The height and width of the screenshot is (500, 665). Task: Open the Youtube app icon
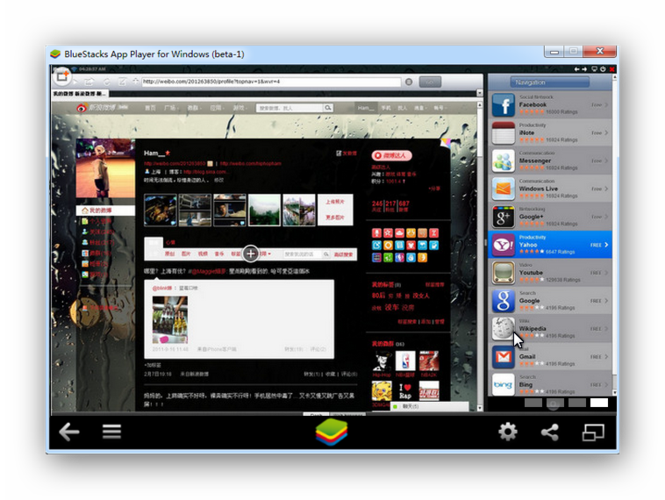coord(503,273)
